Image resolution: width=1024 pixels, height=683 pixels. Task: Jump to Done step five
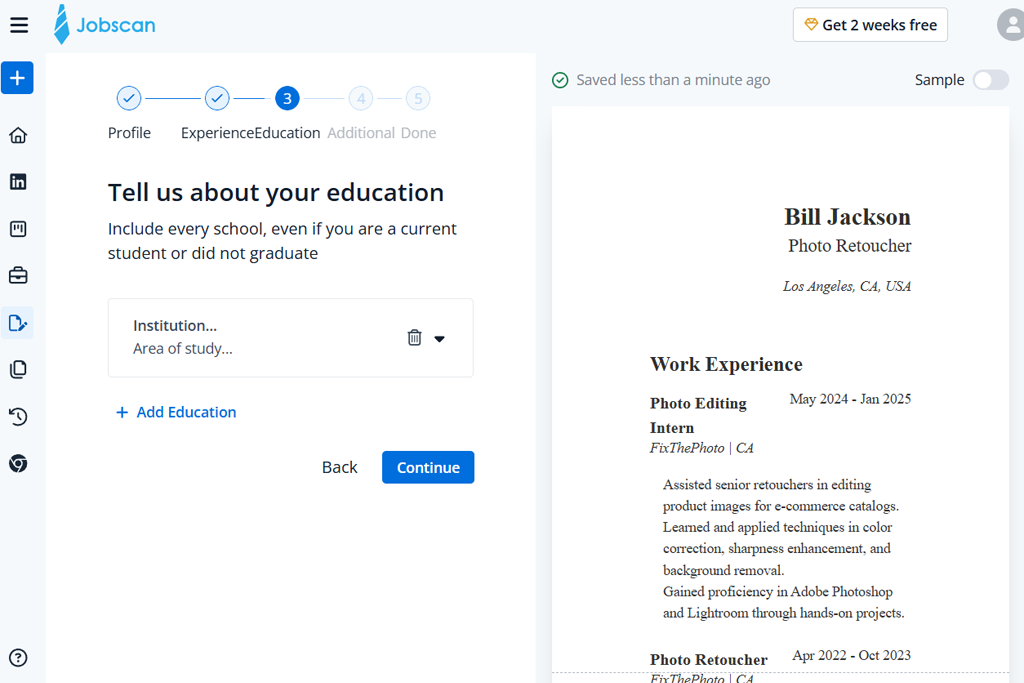point(418,99)
